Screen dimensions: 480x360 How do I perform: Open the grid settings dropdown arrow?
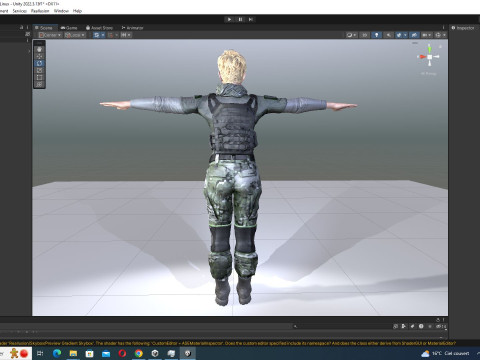pyautogui.click(x=103, y=35)
